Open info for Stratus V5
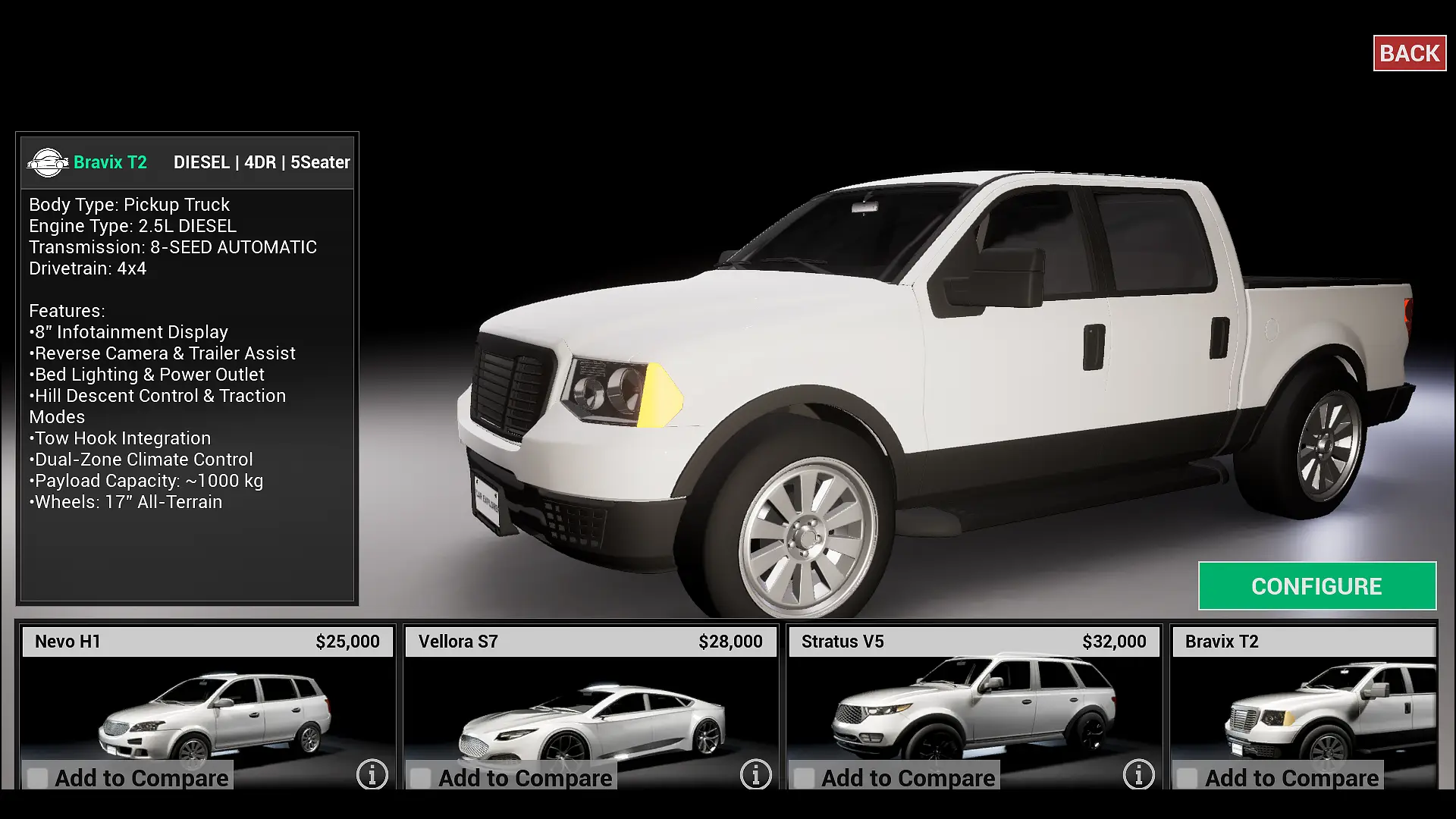 pos(1138,774)
